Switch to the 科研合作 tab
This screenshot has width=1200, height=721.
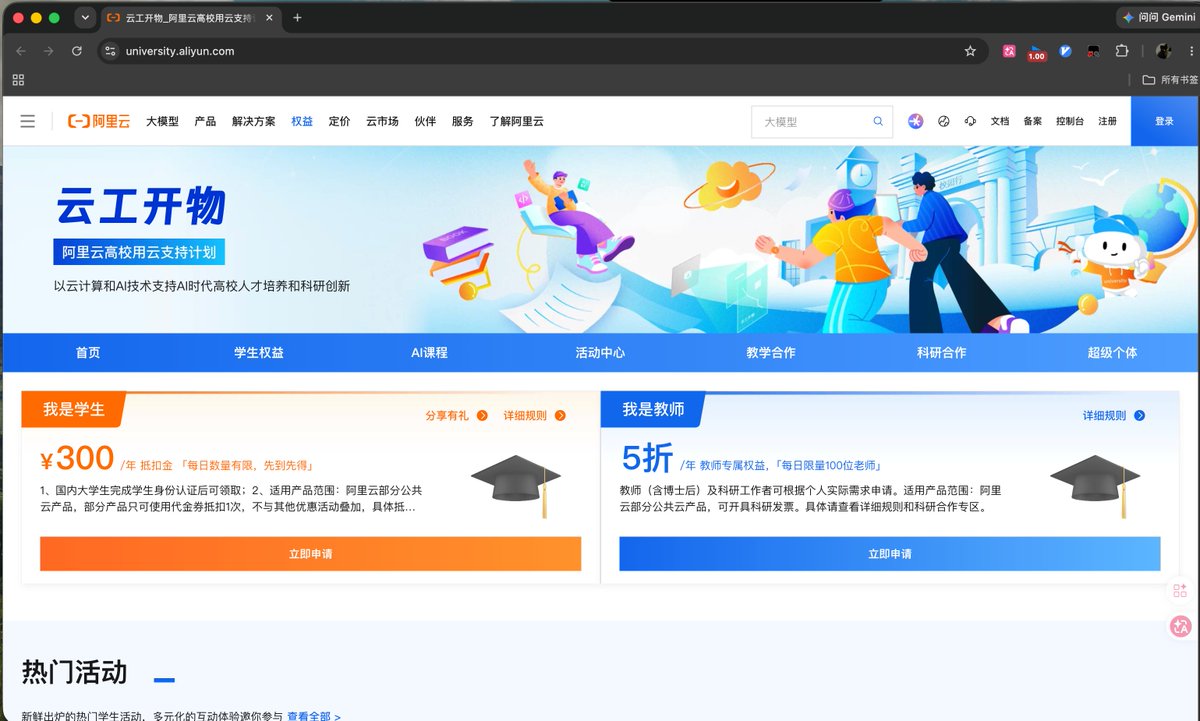[941, 353]
